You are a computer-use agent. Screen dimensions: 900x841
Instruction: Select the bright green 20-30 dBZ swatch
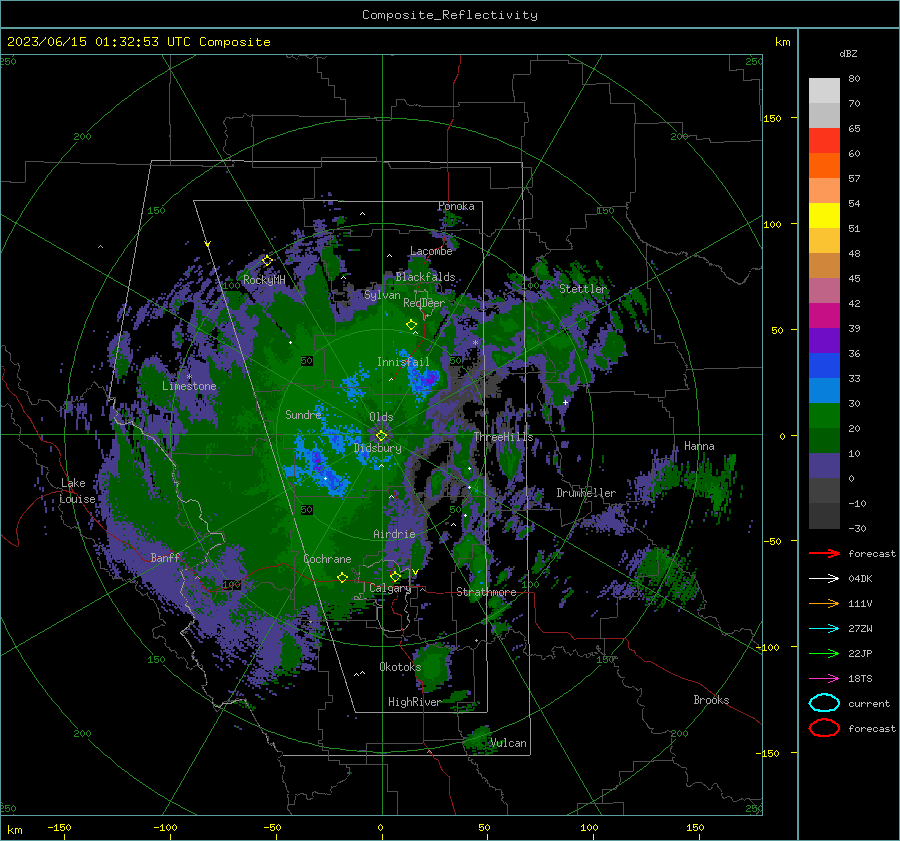[x=824, y=416]
